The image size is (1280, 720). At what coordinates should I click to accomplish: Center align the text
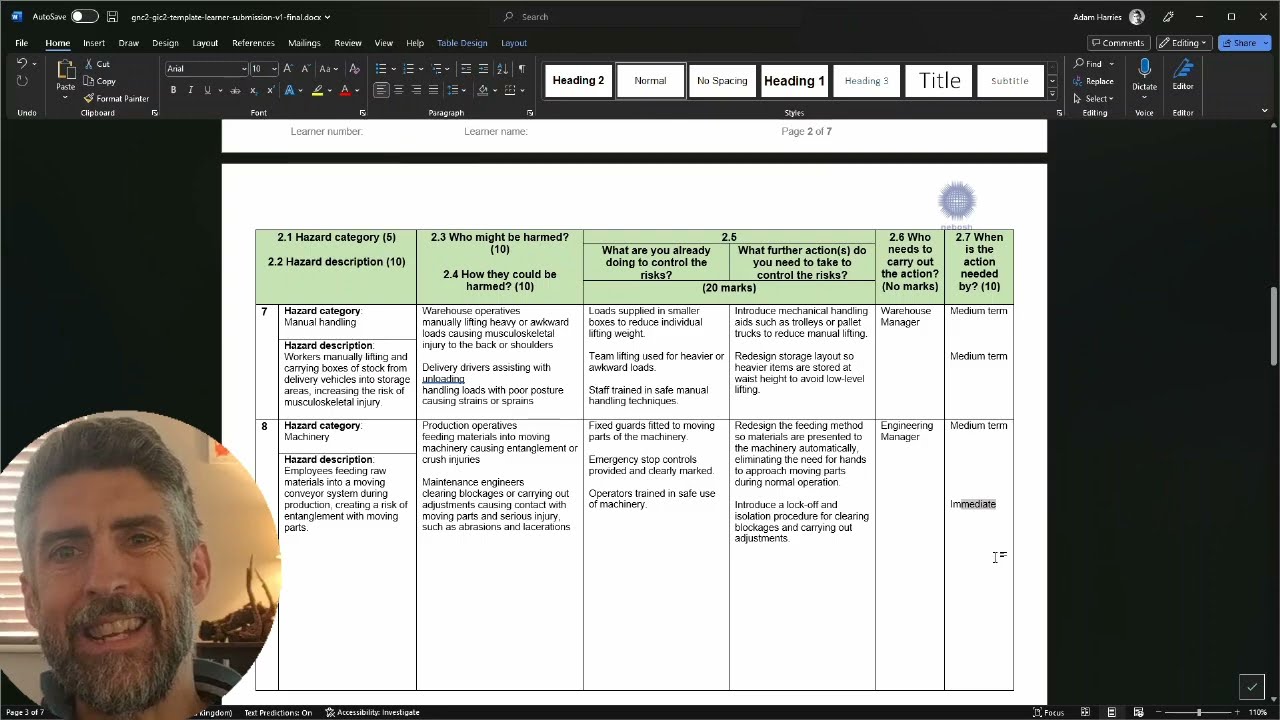click(398, 91)
